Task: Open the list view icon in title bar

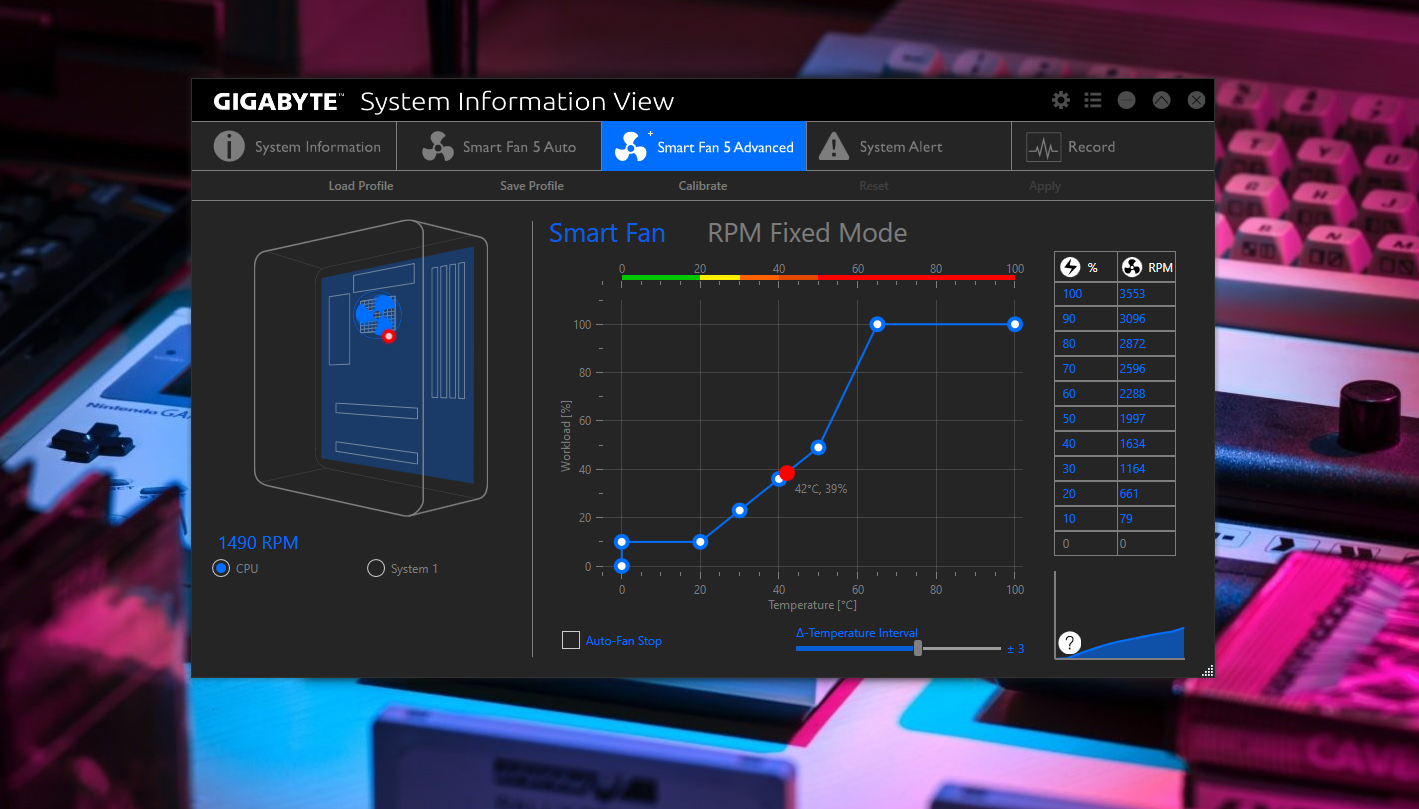Action: [x=1093, y=100]
